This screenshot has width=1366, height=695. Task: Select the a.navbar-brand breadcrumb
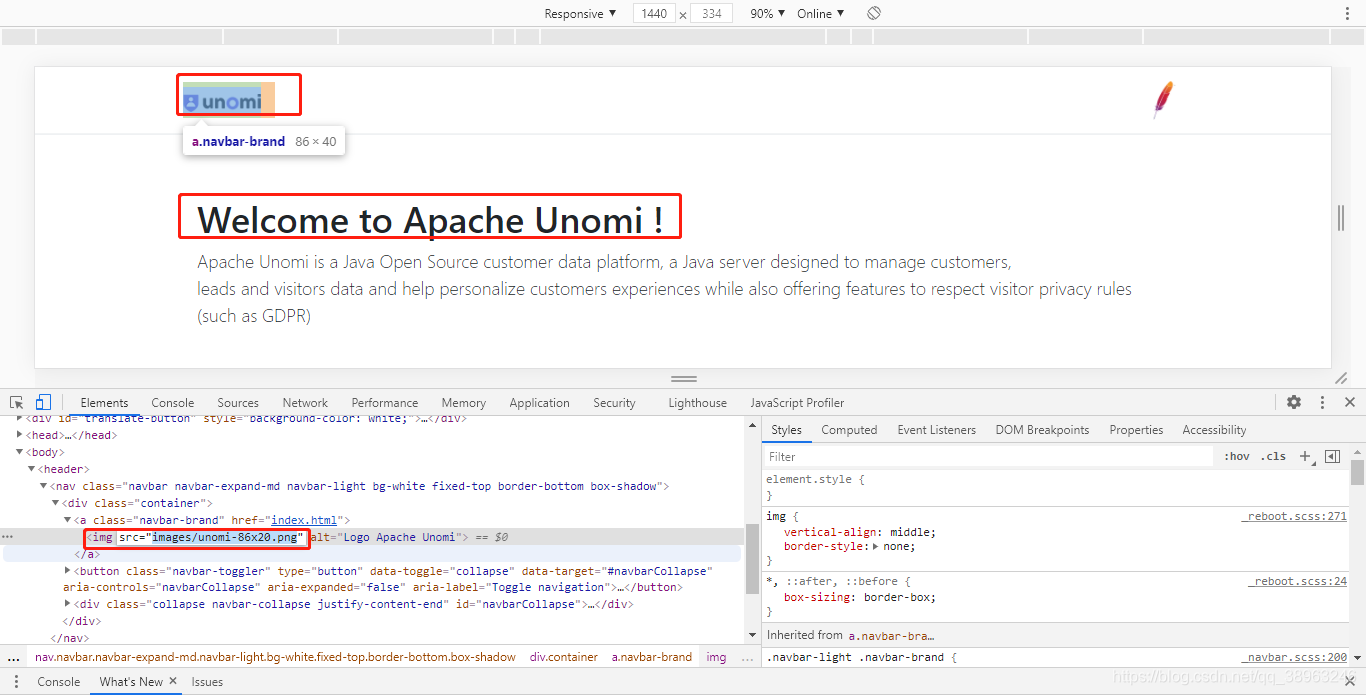tap(652, 657)
